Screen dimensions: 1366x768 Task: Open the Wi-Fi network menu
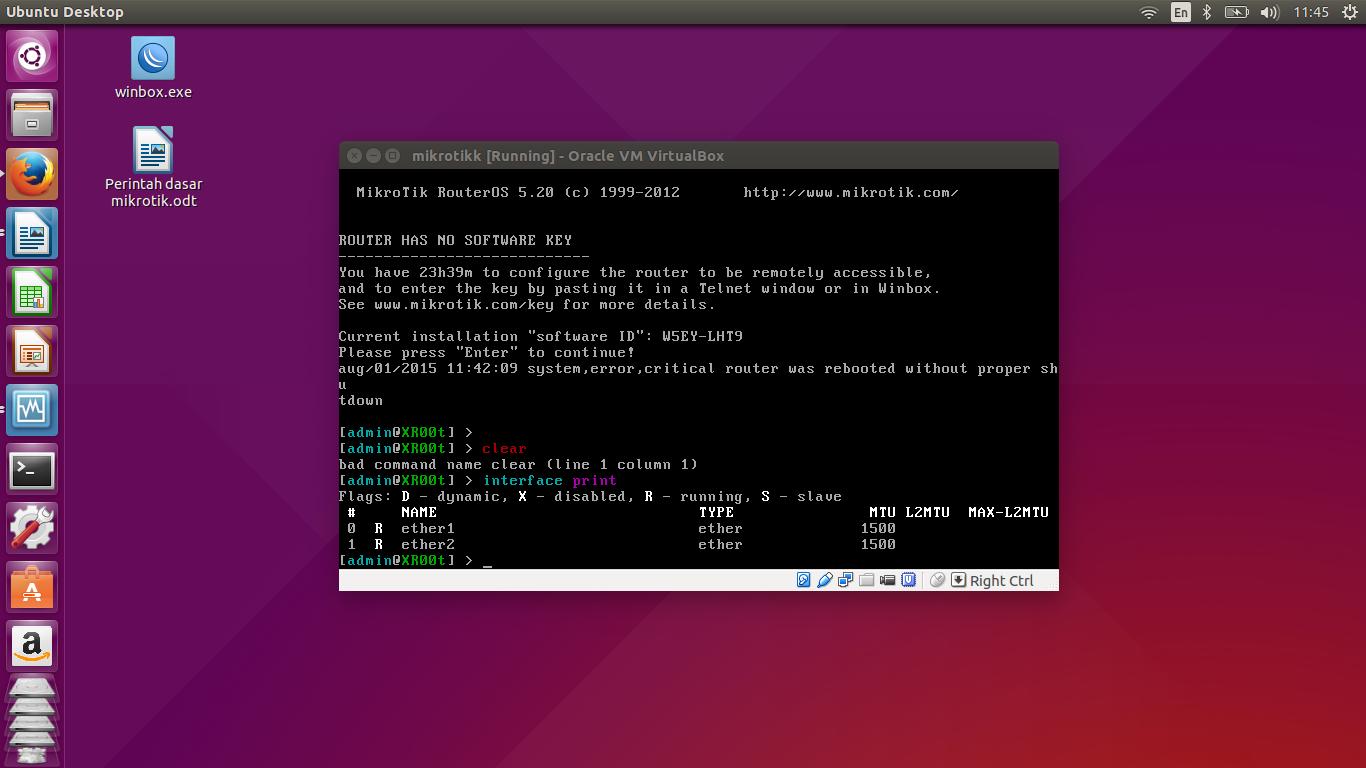(1149, 12)
